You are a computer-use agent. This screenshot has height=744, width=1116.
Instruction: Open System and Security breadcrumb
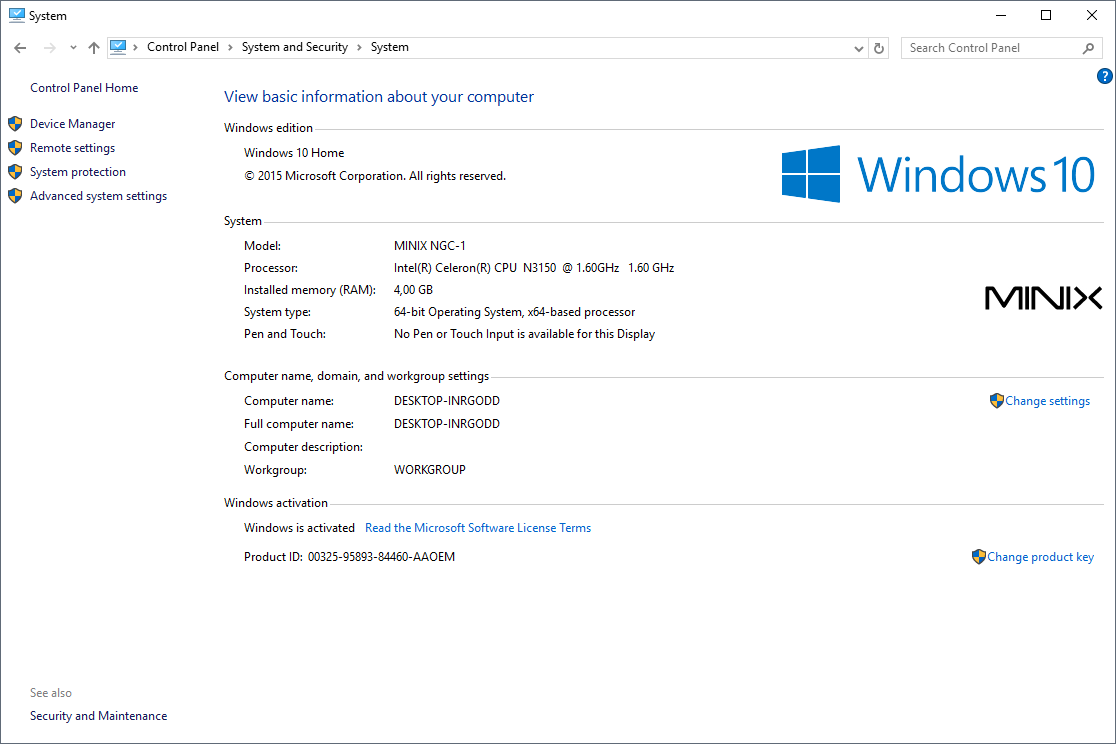pyautogui.click(x=295, y=47)
